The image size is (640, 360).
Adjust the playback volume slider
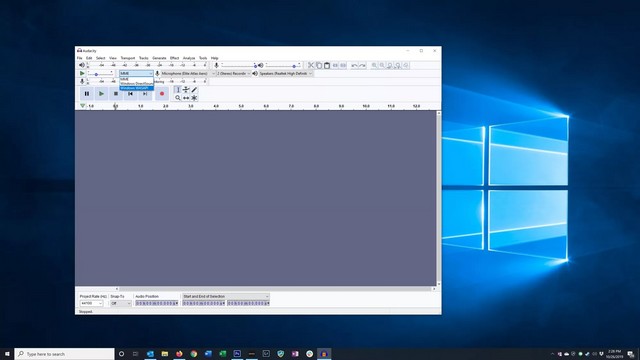(x=283, y=65)
